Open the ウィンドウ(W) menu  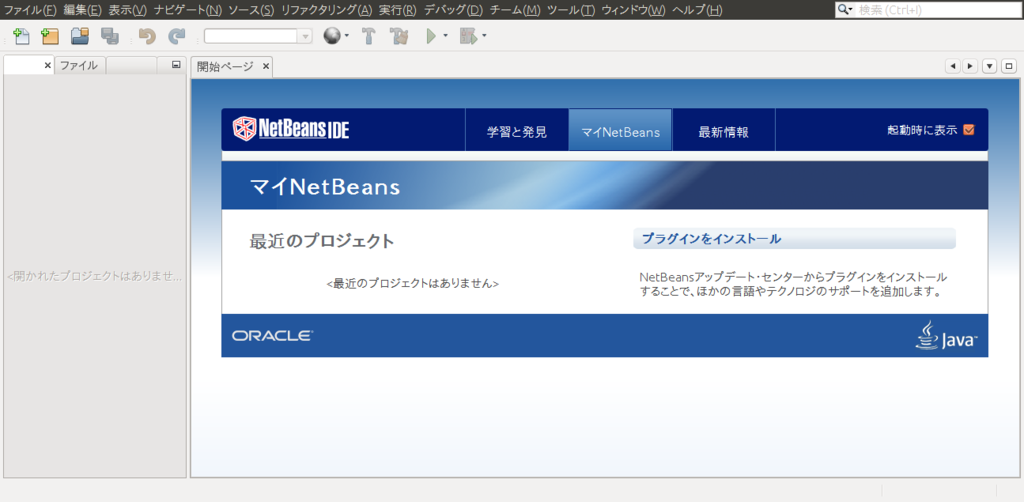[x=633, y=10]
